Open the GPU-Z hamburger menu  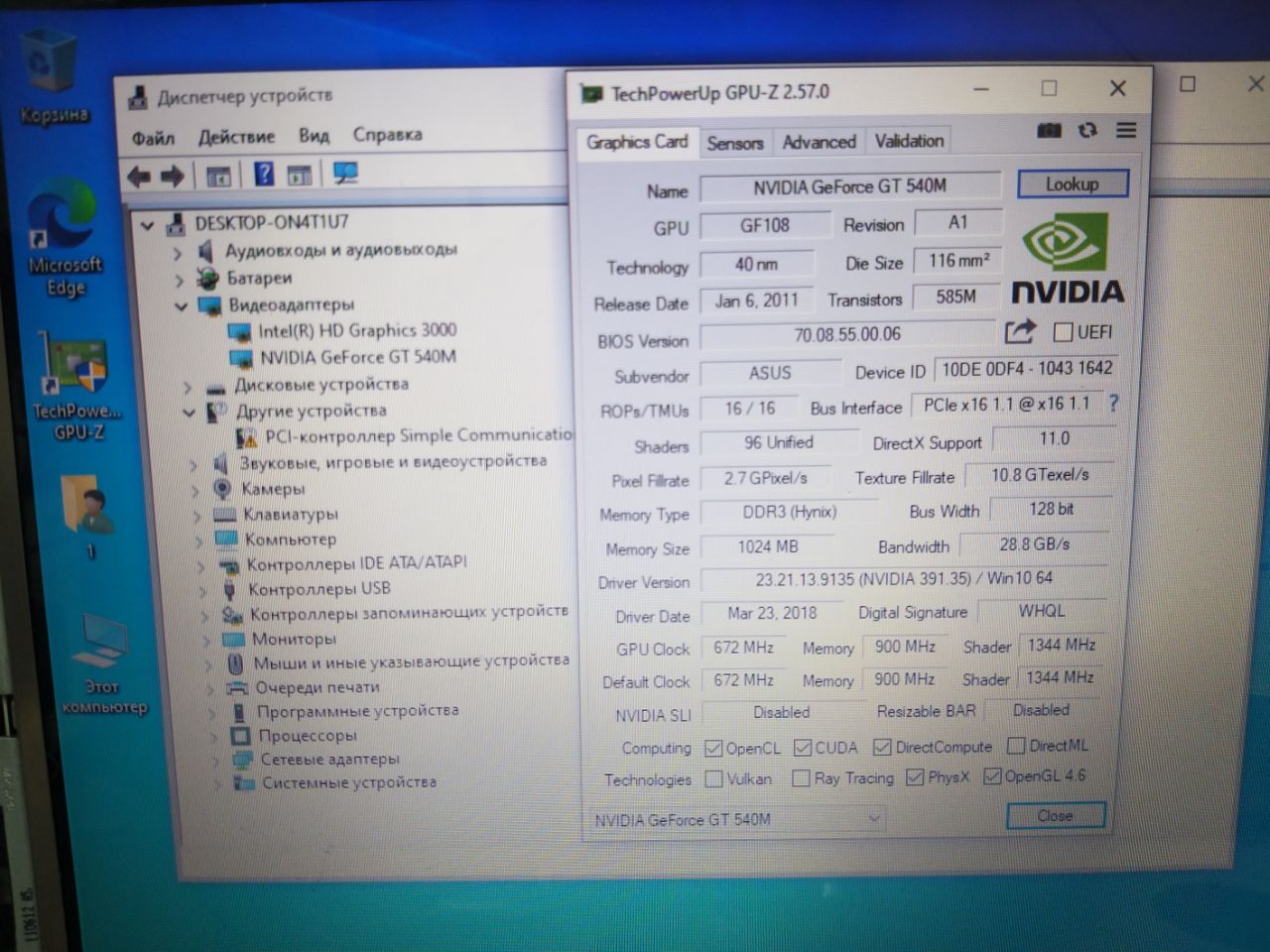point(1126,130)
